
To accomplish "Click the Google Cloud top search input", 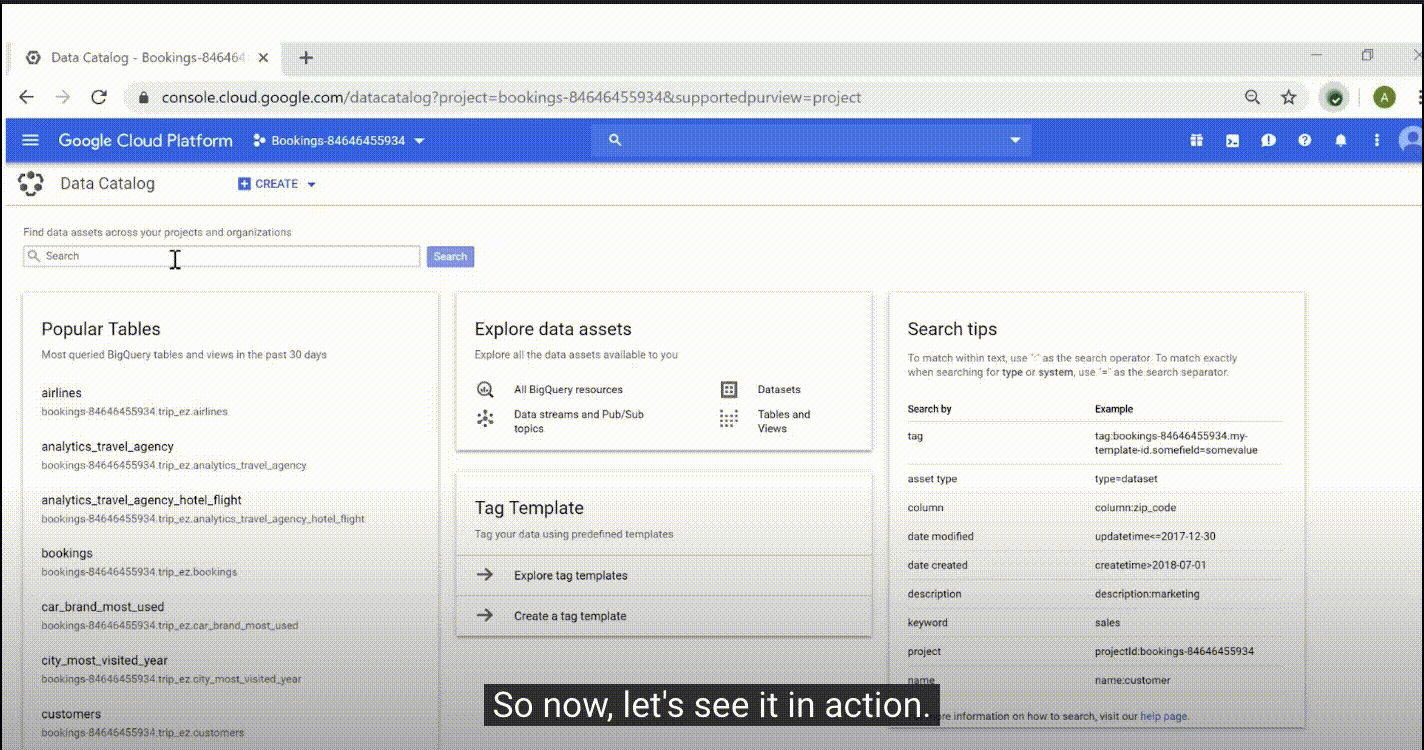I will pyautogui.click(x=812, y=141).
